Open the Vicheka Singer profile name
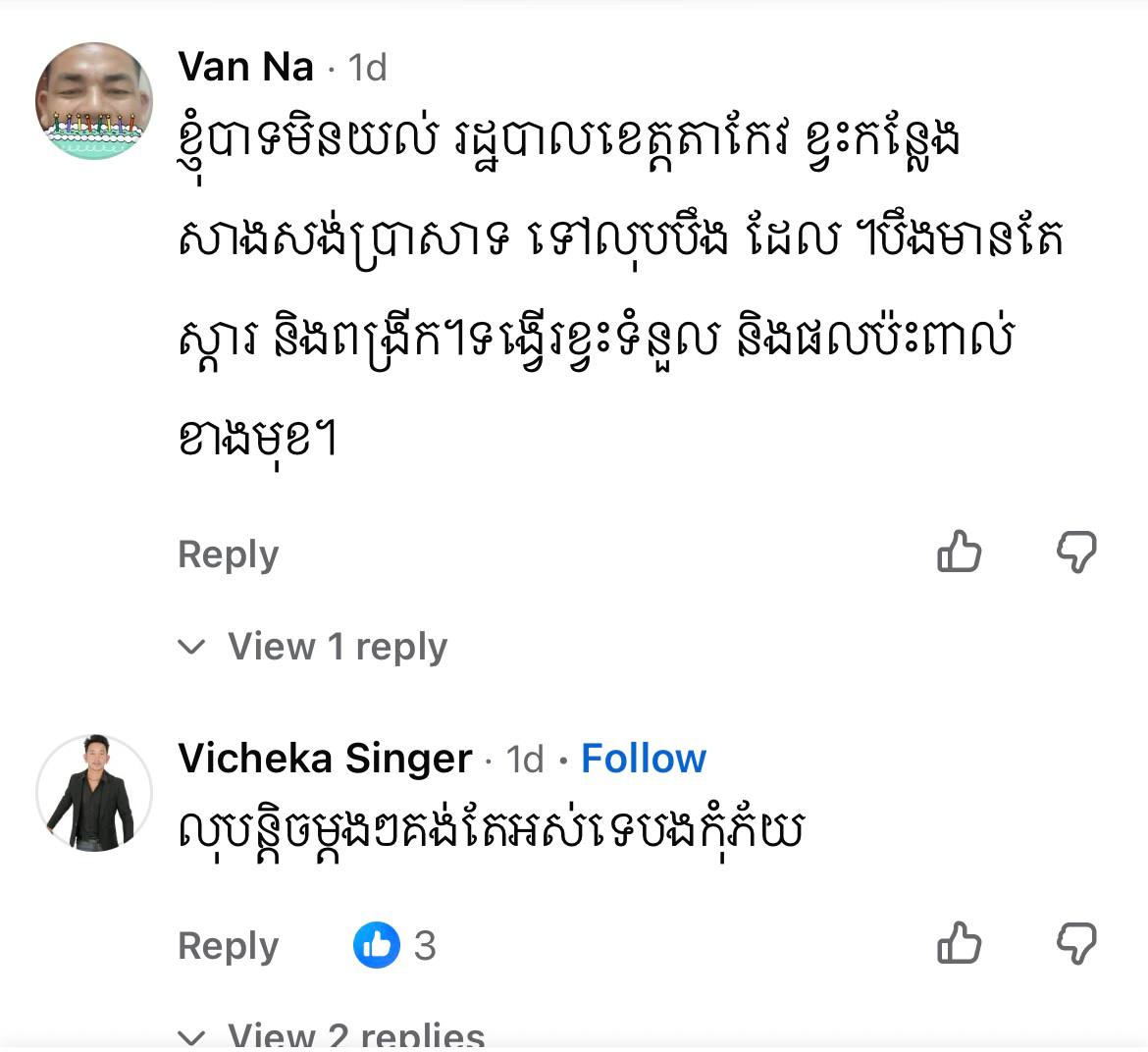The height and width of the screenshot is (1052, 1148). point(325,758)
